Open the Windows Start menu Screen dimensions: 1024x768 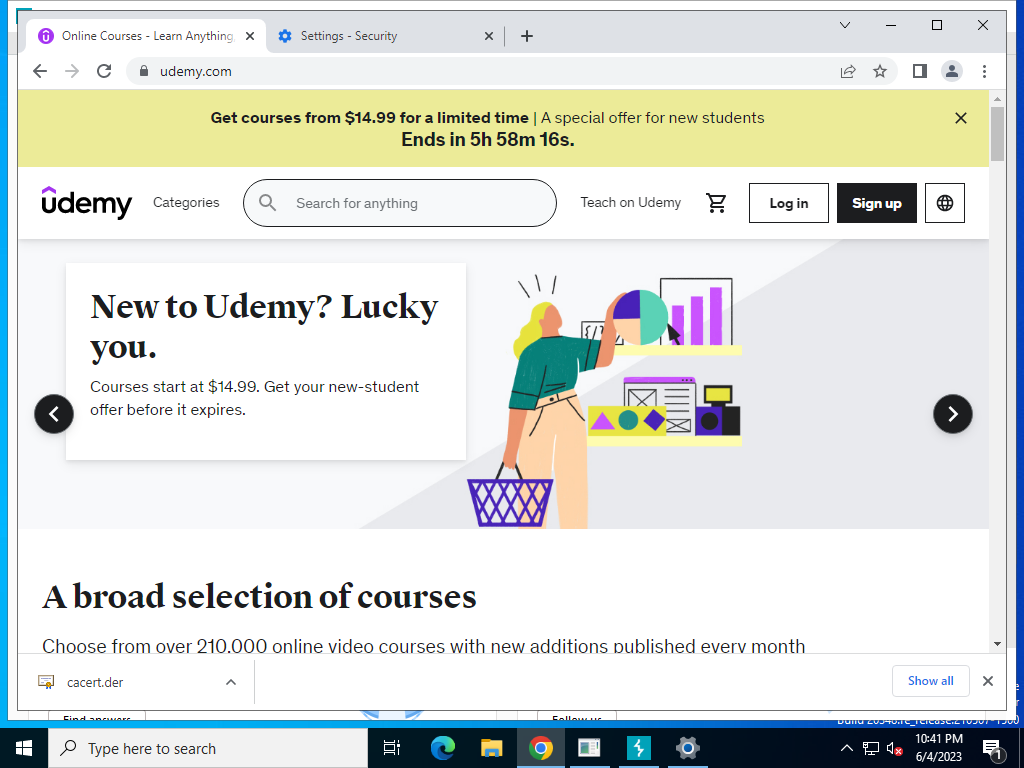click(x=24, y=748)
